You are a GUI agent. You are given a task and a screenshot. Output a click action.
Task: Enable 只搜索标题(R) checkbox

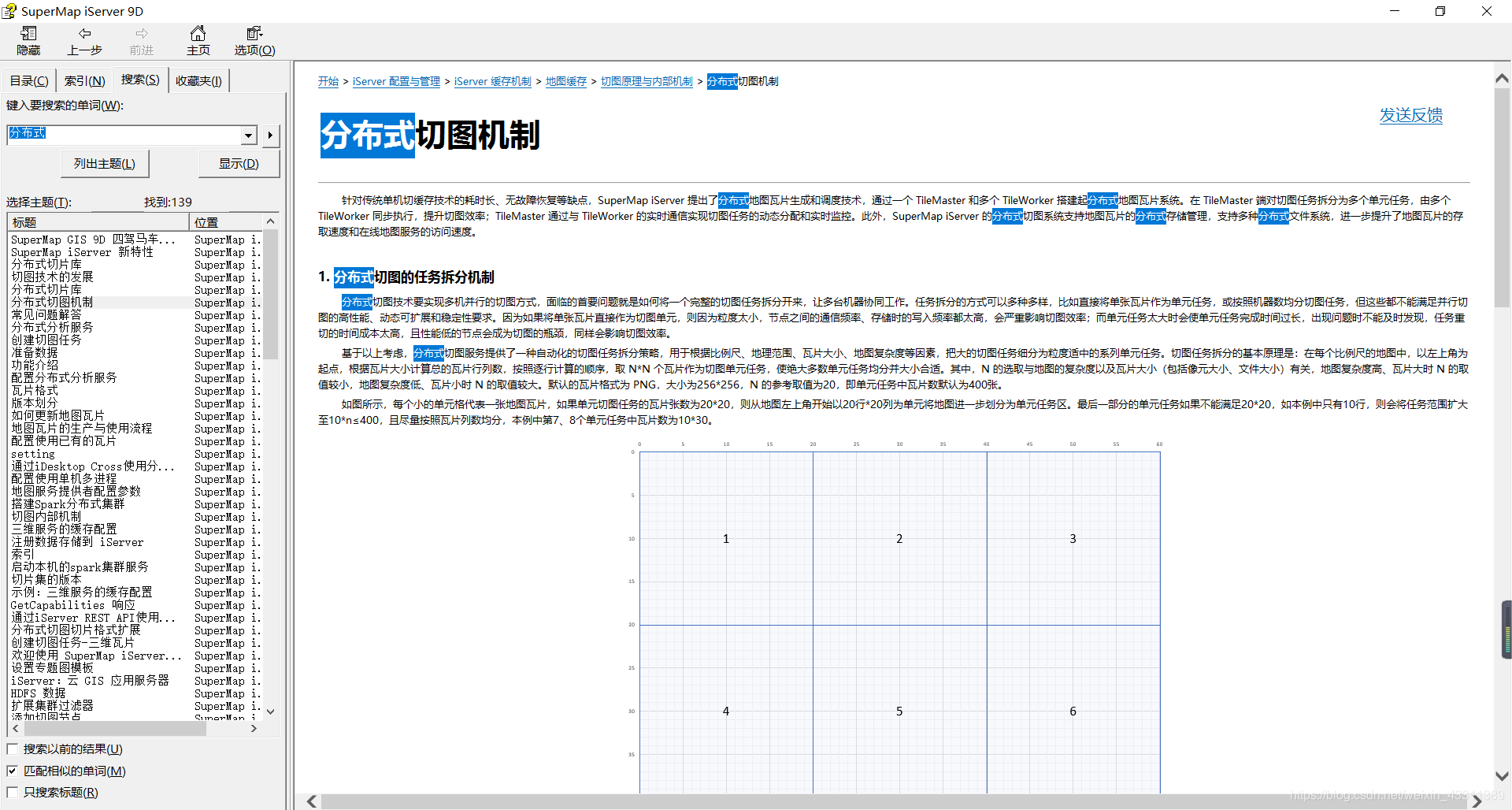[12, 792]
